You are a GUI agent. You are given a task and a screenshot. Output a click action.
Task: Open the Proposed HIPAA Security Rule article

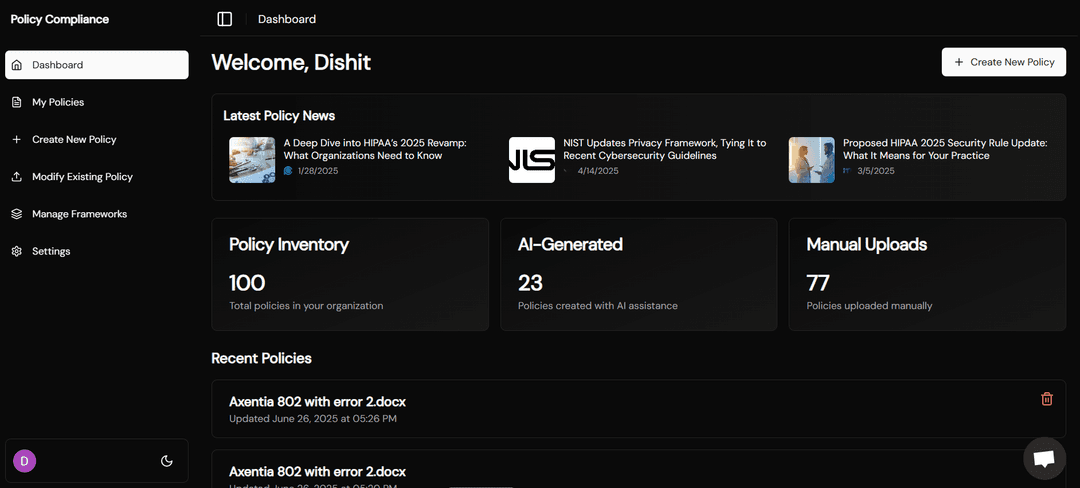(944, 149)
